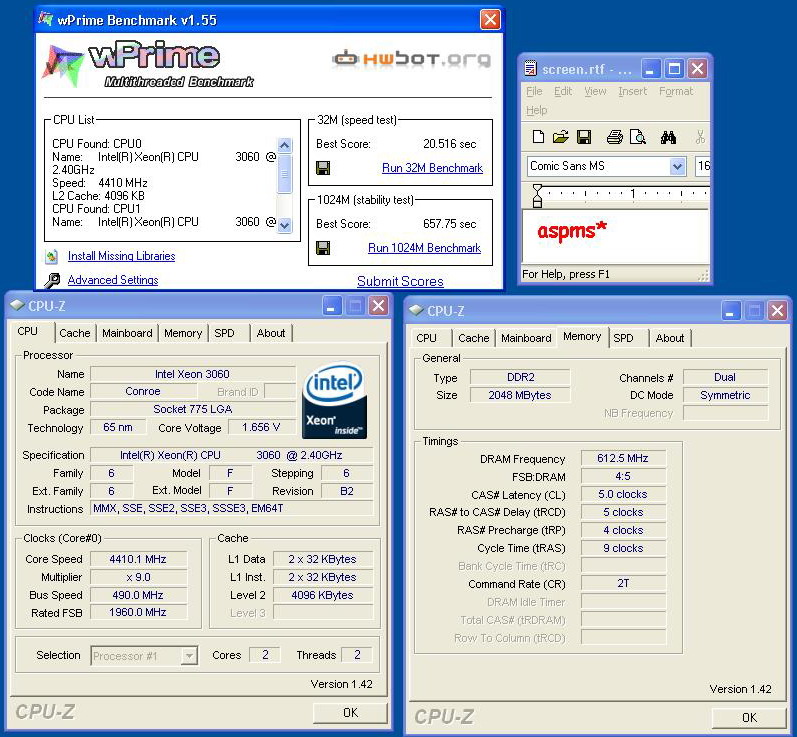The height and width of the screenshot is (737, 797).
Task: Switch to Mainboard tab in right CPU-Z
Action: [526, 338]
